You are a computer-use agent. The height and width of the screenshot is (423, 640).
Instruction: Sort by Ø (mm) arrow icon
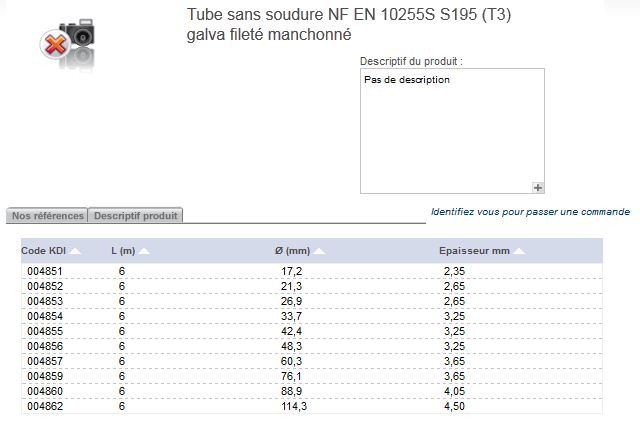319,251
